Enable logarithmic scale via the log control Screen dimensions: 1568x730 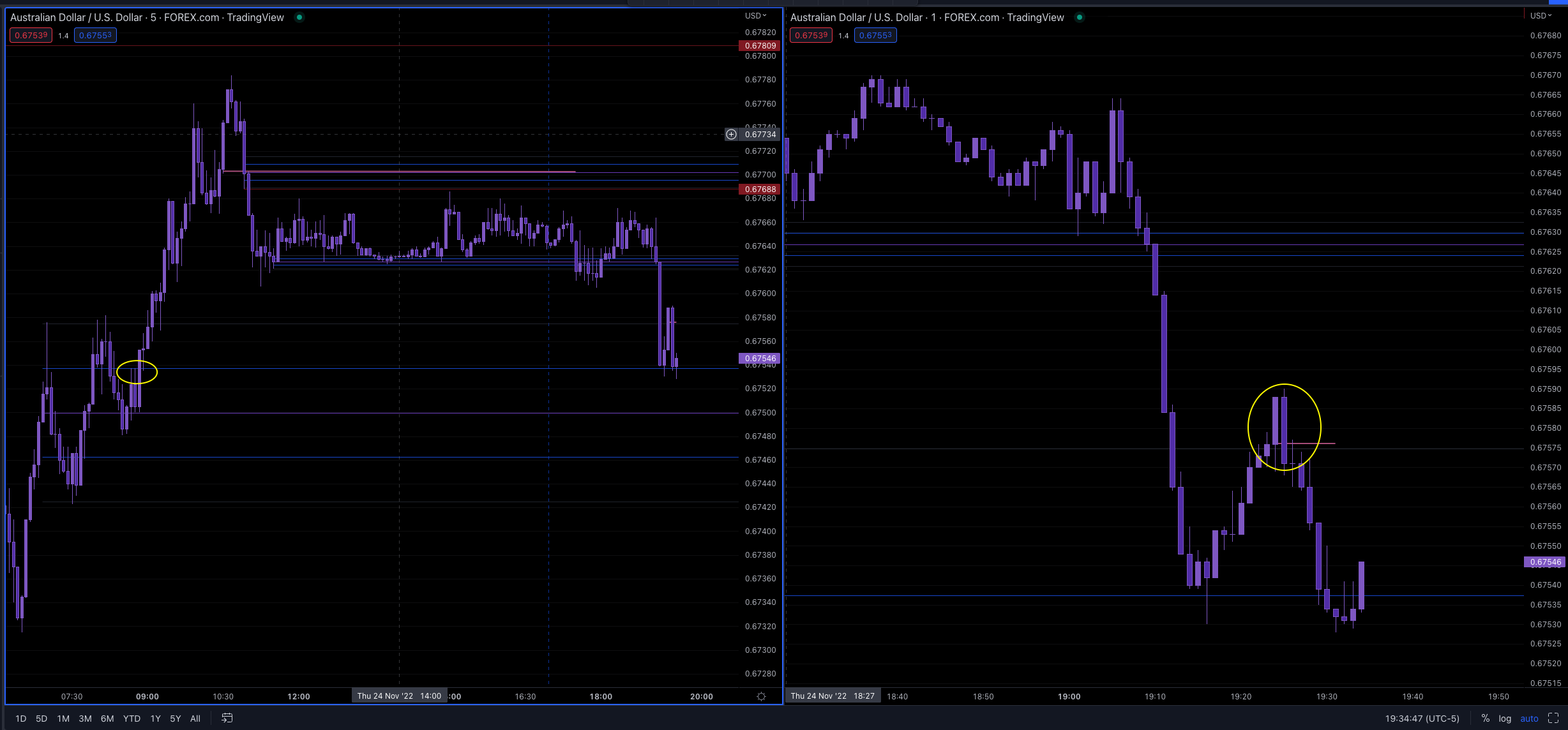click(x=1505, y=718)
